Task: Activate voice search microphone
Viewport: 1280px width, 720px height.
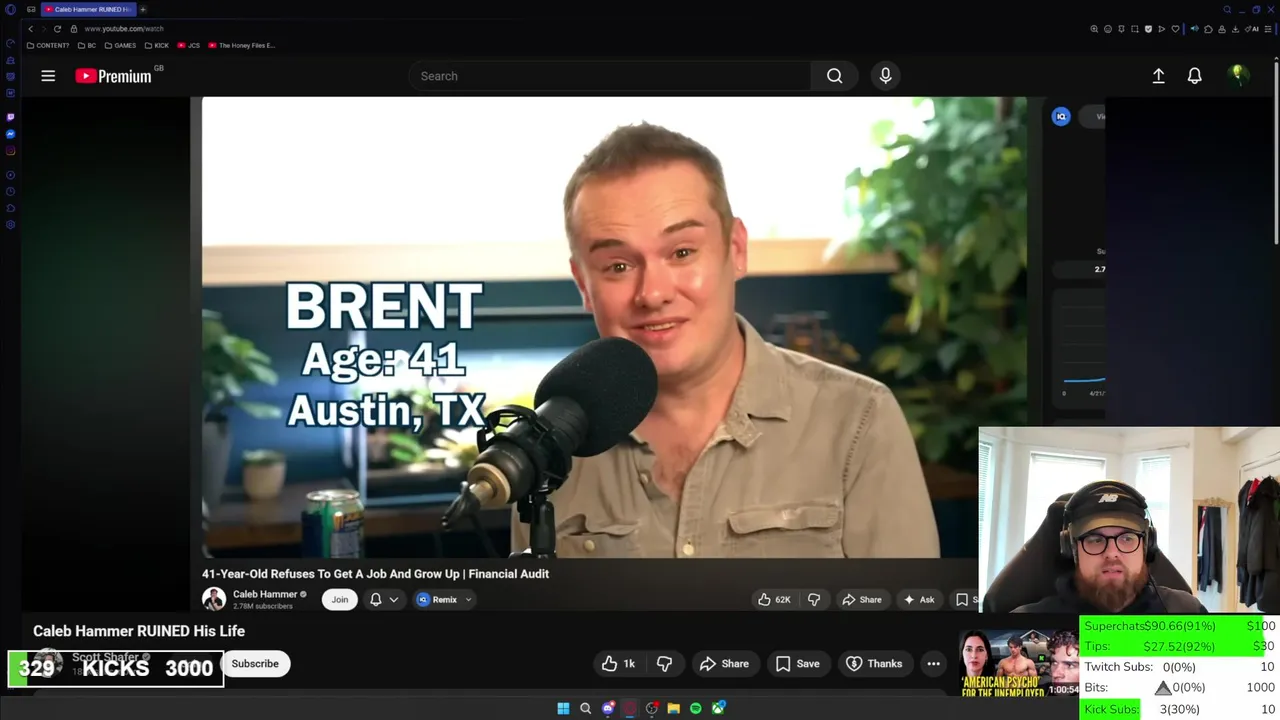Action: [885, 76]
